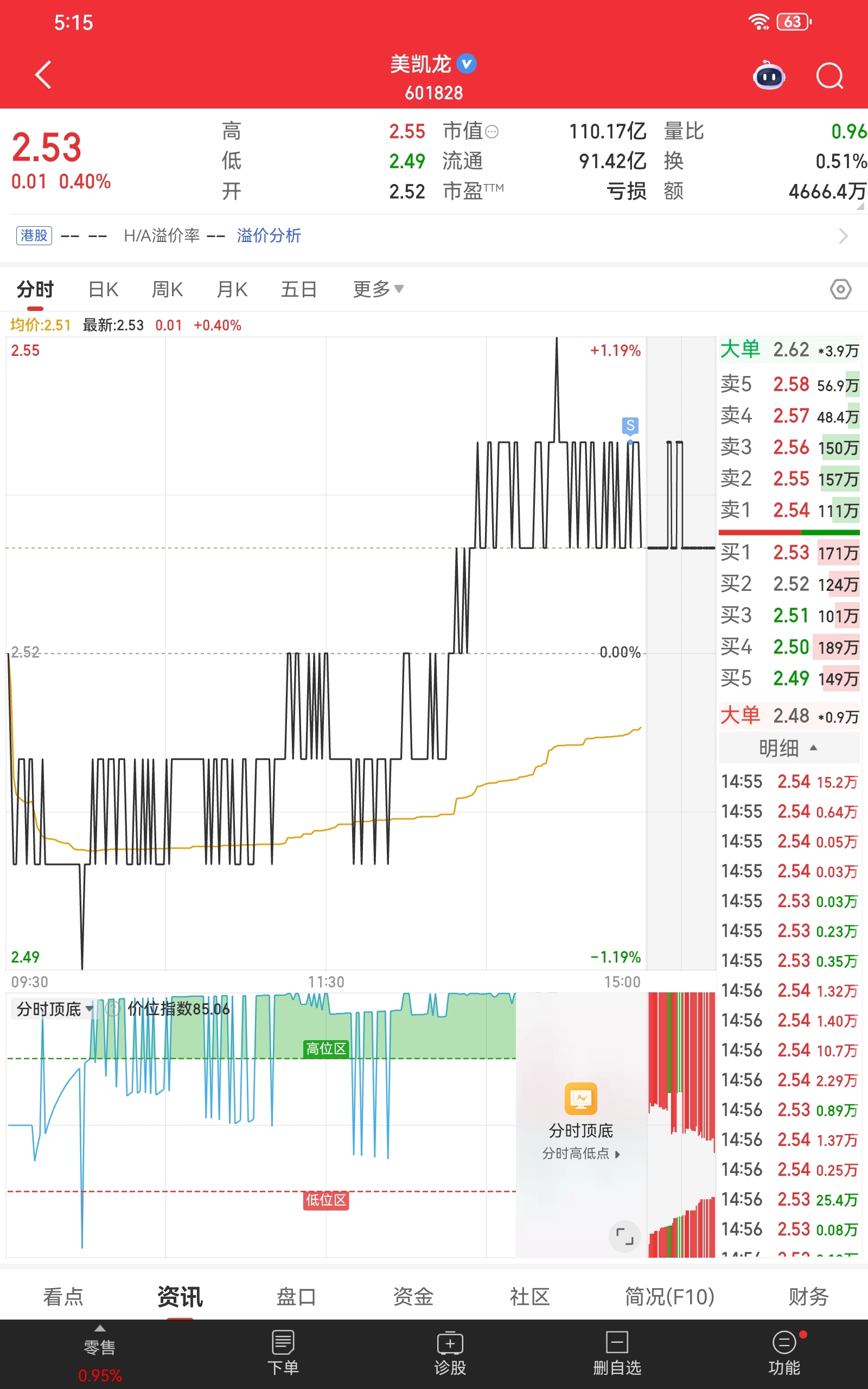Expand the indicator chart to fullscreen

624,1236
